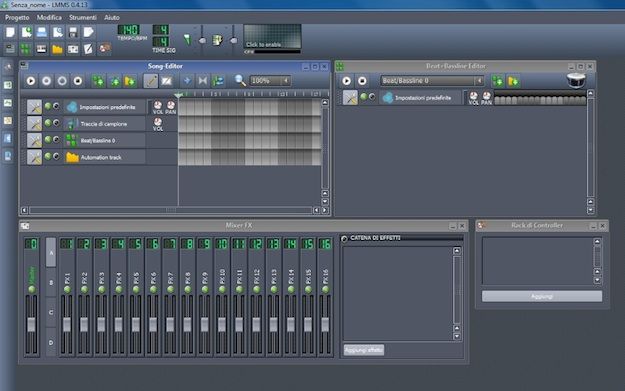Screen dimensions: 625x391
Task: Open track actions for Automation track
Action: [34, 157]
